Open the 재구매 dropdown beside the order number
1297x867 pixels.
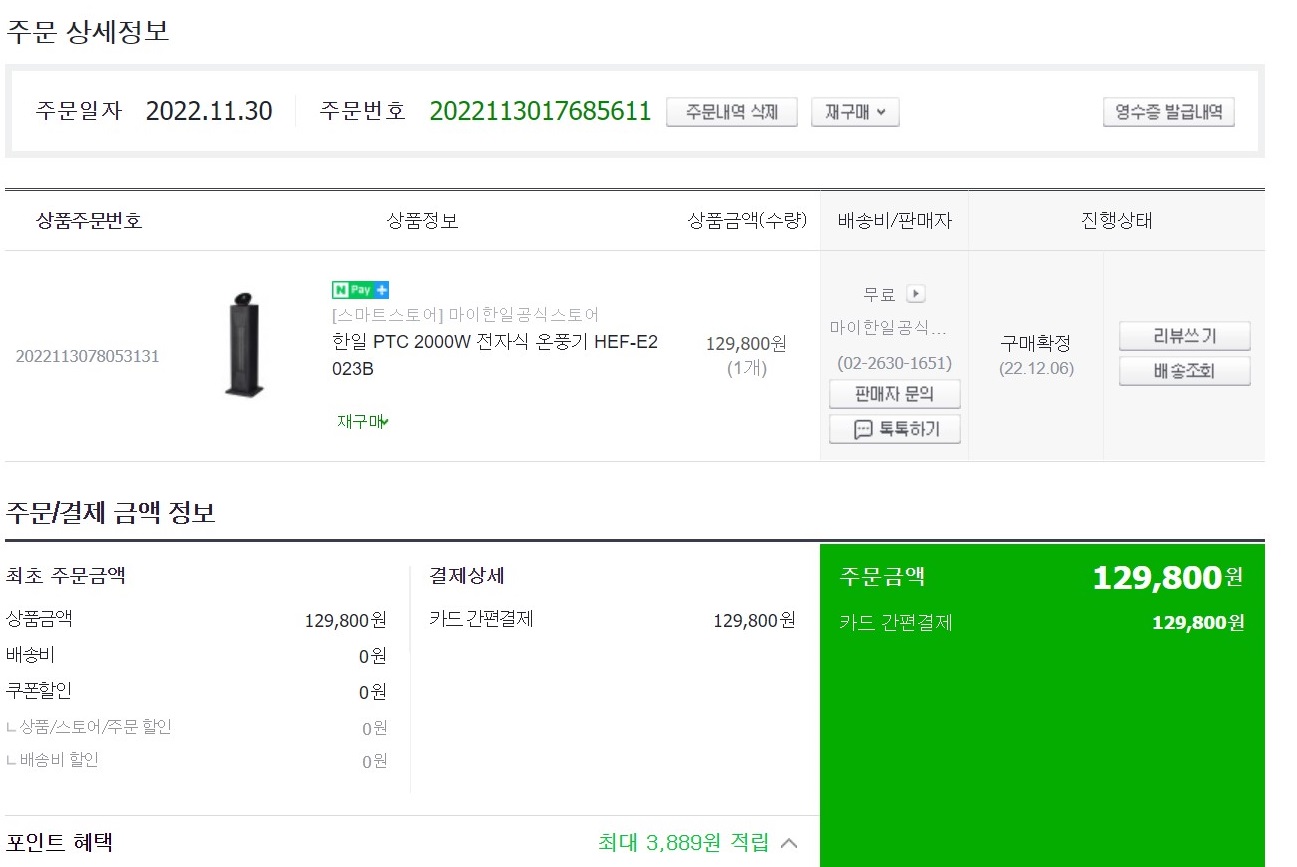point(855,112)
